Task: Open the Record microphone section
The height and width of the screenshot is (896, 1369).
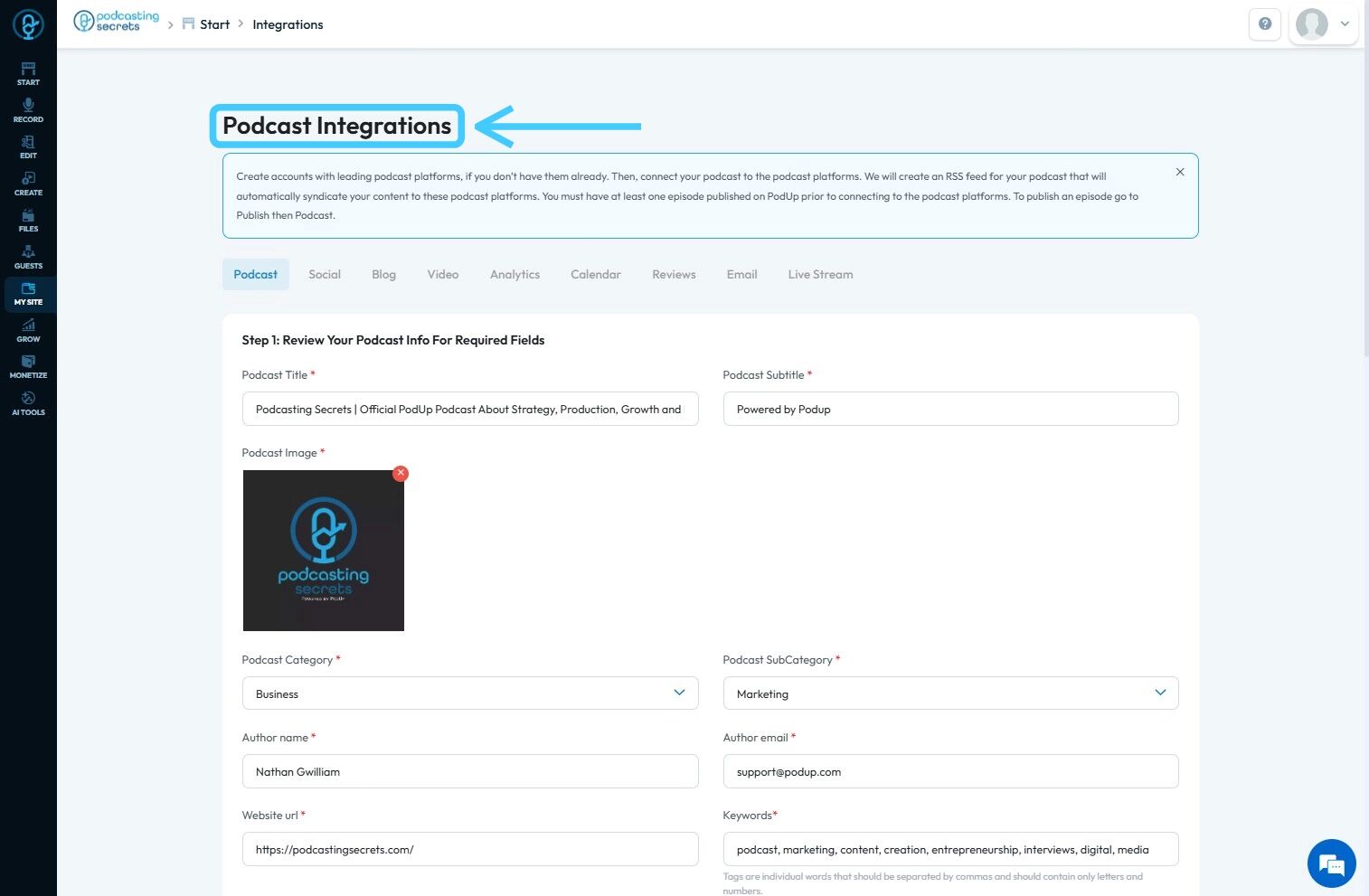Action: pos(28,111)
